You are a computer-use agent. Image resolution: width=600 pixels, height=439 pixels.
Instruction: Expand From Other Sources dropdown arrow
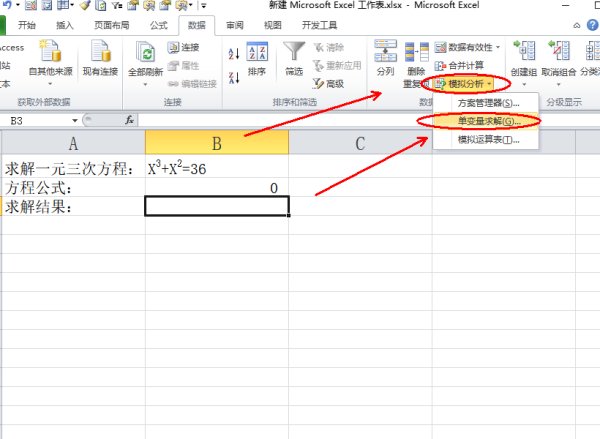point(50,84)
